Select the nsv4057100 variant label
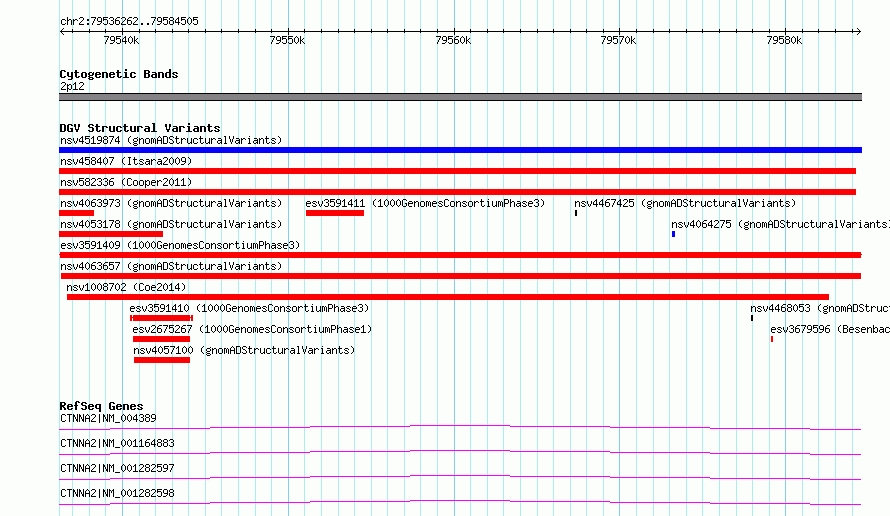The height and width of the screenshot is (516, 890). pyautogui.click(x=244, y=350)
